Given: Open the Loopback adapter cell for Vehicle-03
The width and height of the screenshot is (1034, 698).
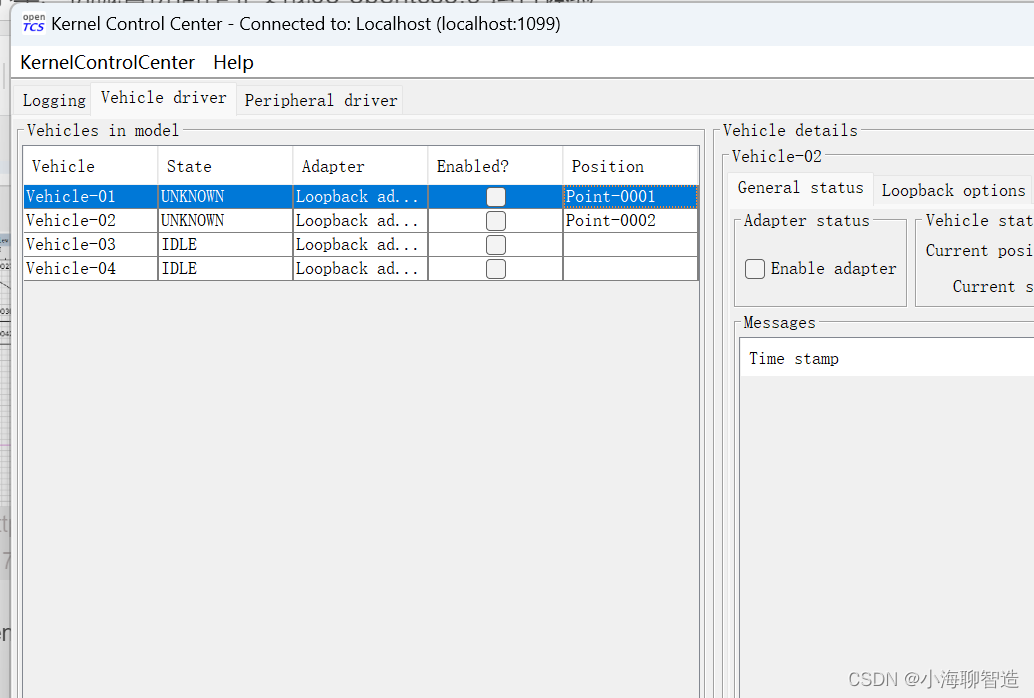Looking at the screenshot, I should 361,245.
